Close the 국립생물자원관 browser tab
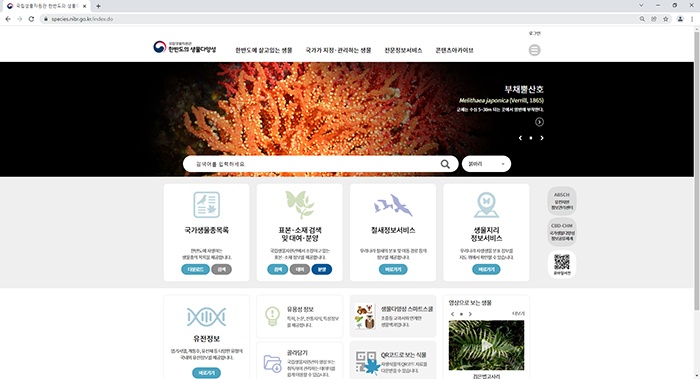Viewport: 700px width, 379px height. [84, 6]
